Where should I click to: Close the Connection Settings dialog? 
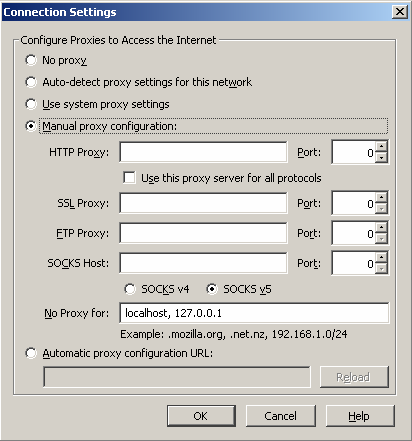coord(400,12)
